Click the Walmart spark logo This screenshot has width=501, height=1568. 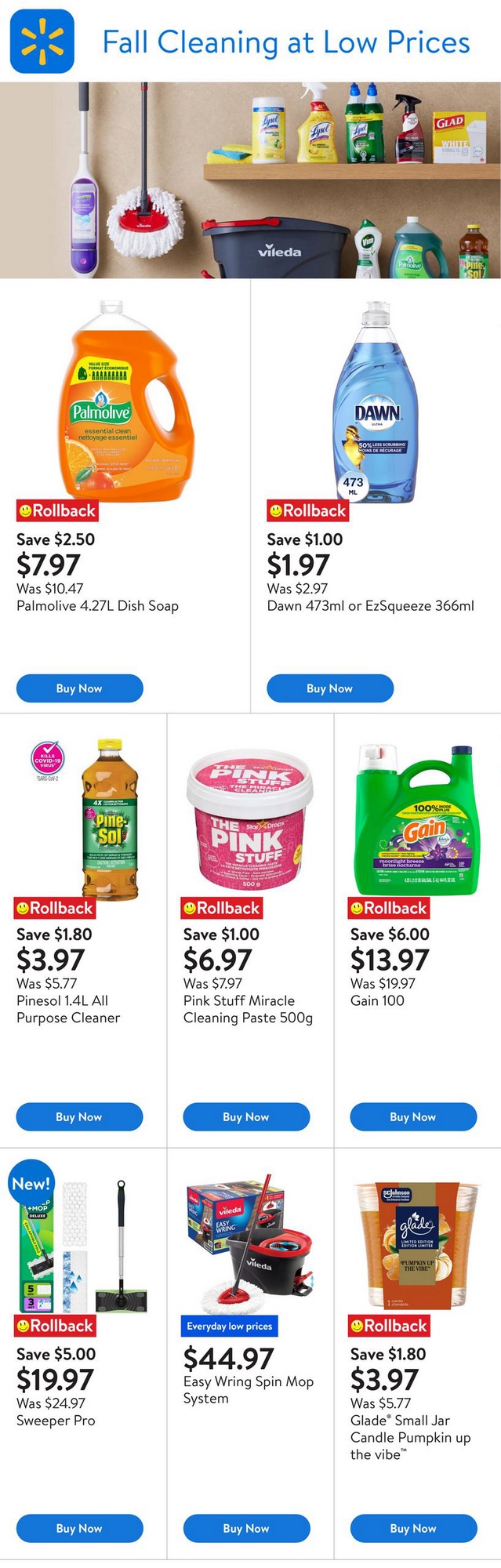coord(42,42)
